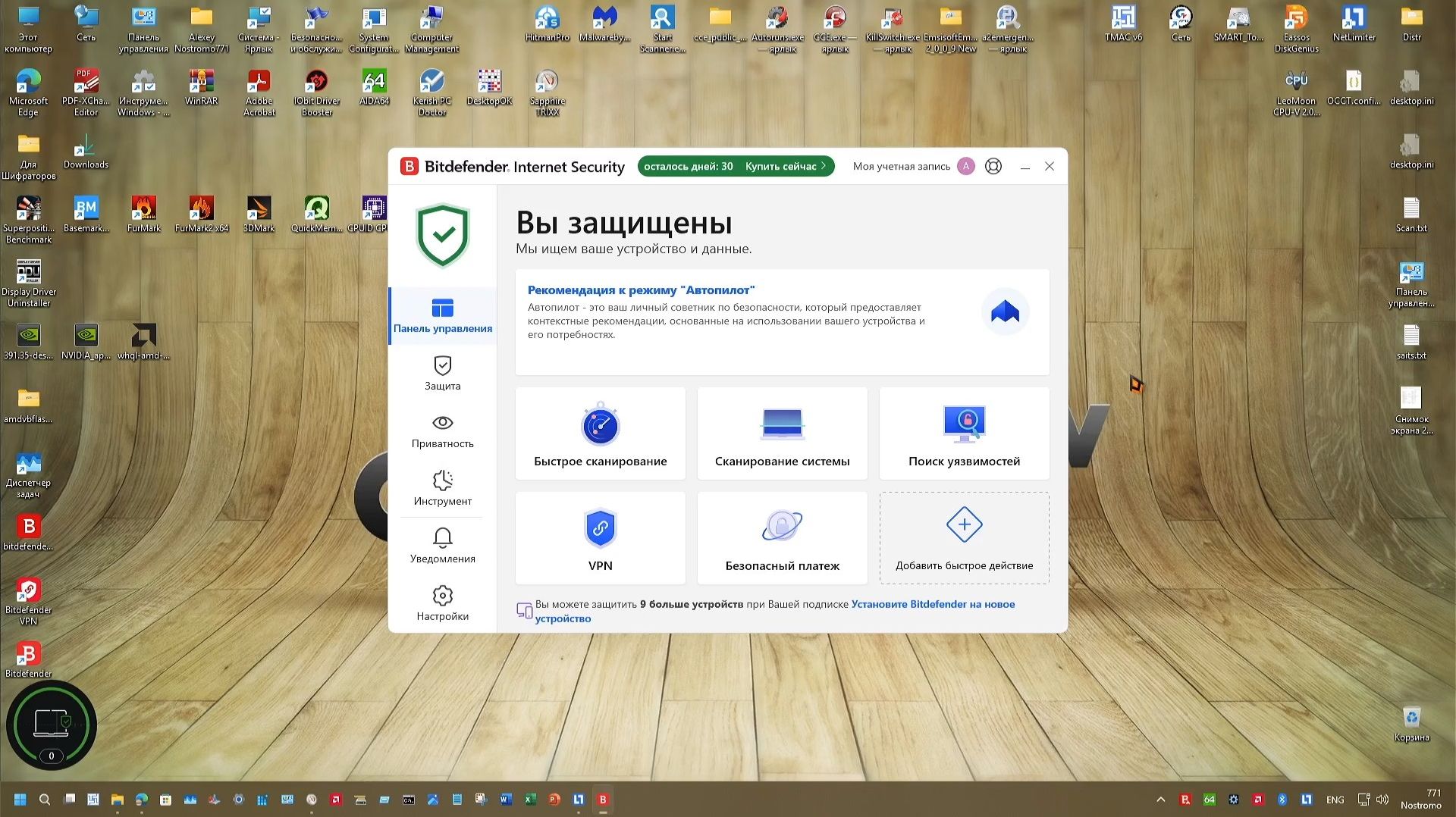Open Bitdefender Настройки settings
The image size is (1456, 817).
(x=443, y=604)
